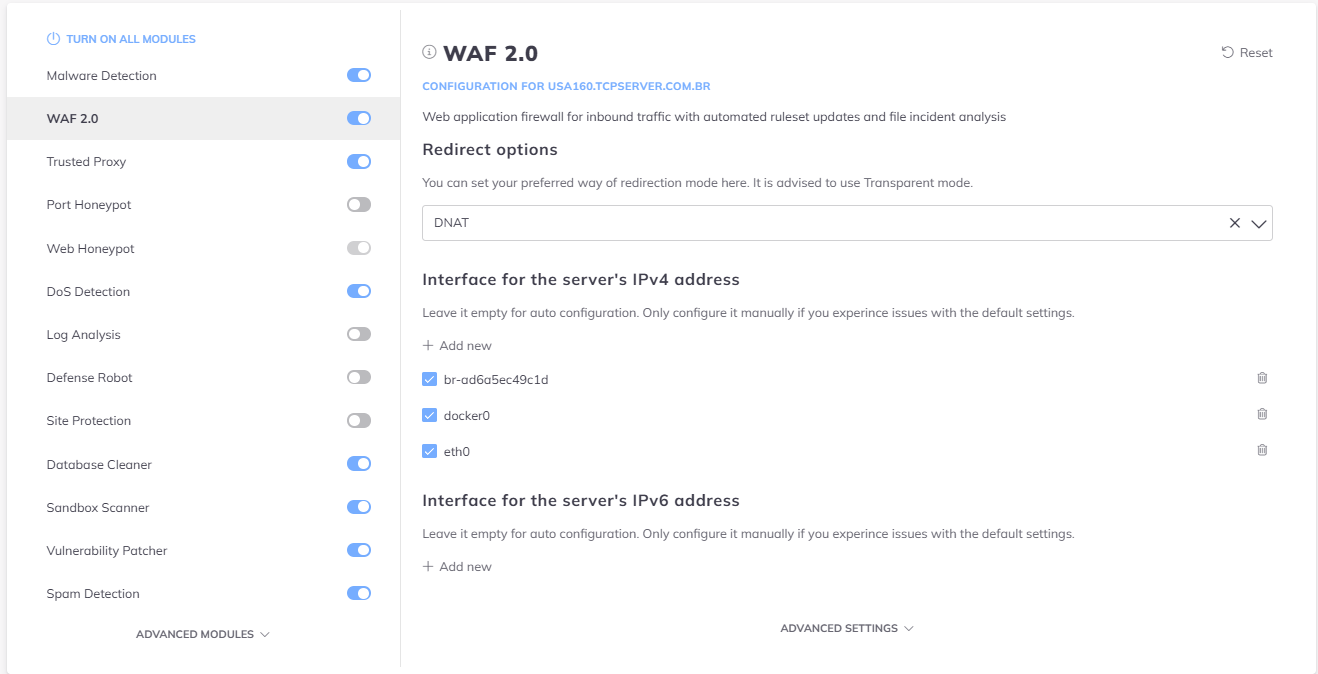Expand Advanced Settings section

846,628
